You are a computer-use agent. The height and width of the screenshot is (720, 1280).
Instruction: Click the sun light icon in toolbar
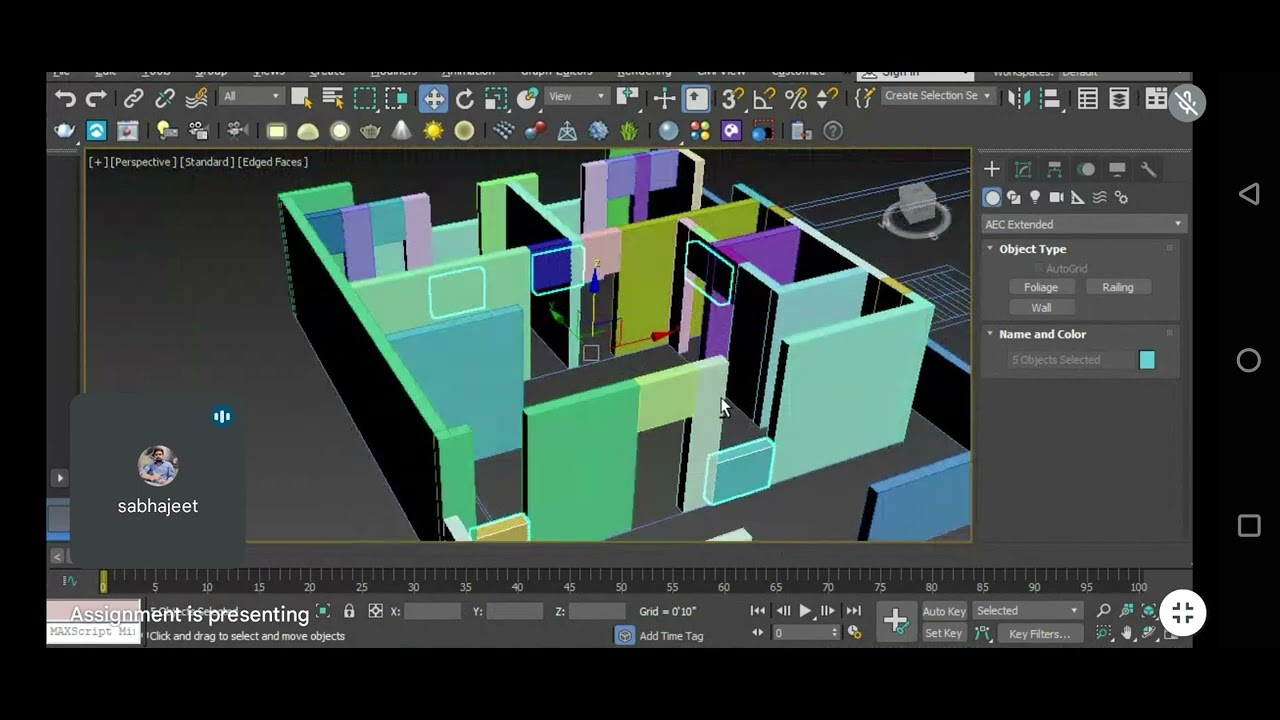(x=433, y=131)
